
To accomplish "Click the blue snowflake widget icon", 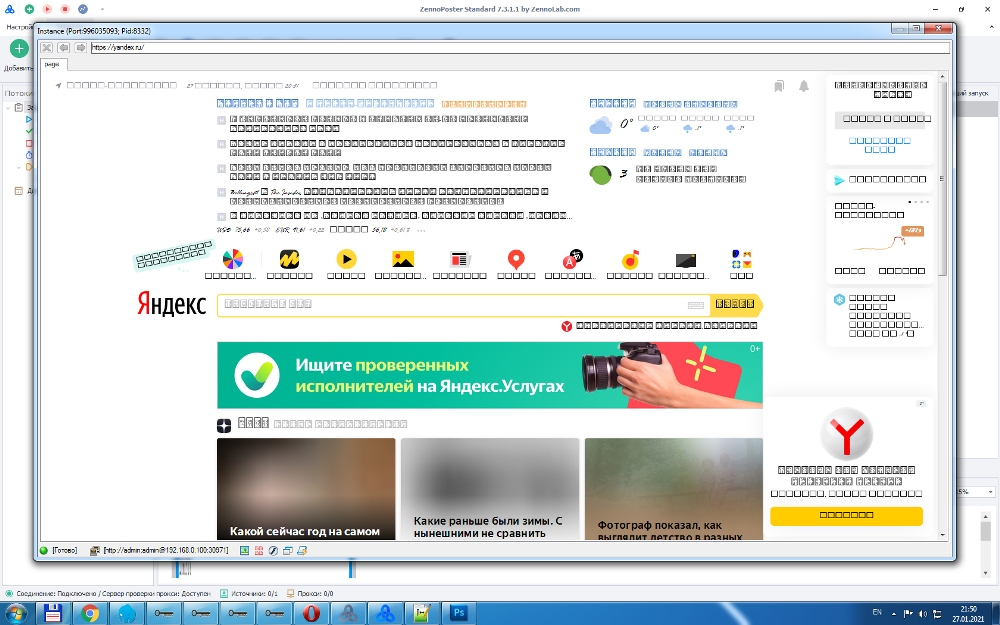I will (839, 299).
